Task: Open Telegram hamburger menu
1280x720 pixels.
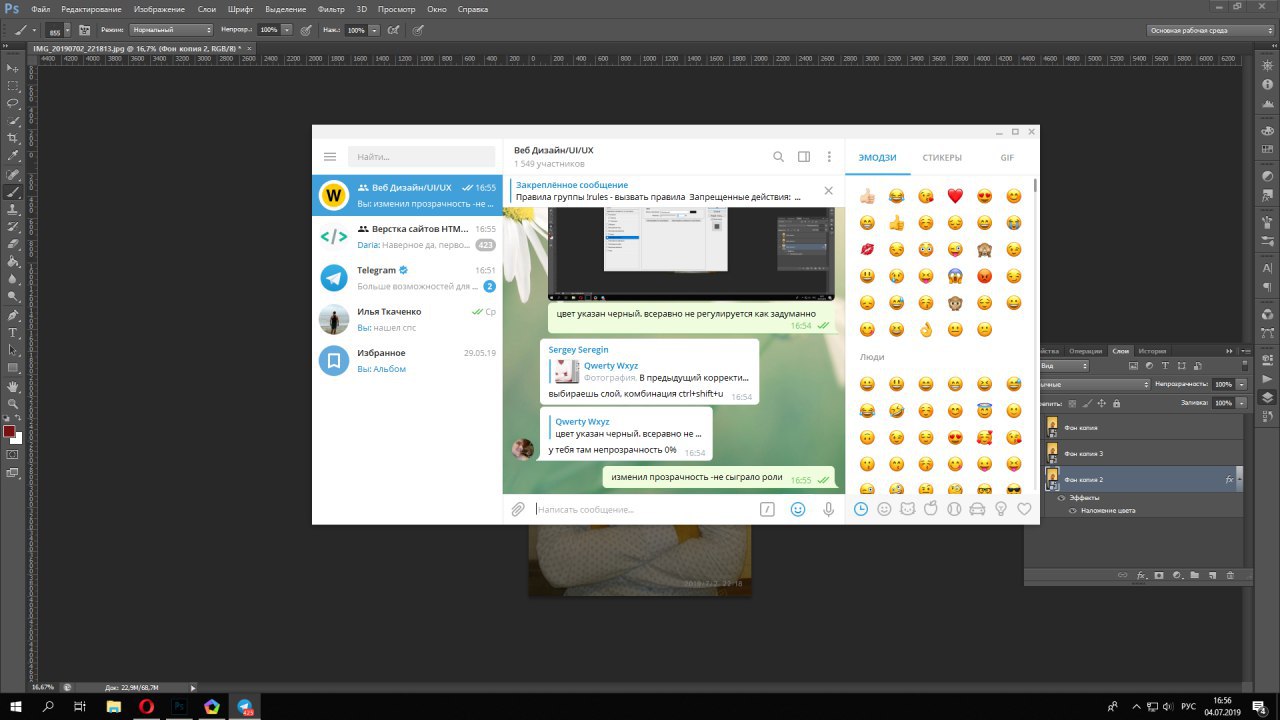Action: tap(330, 157)
